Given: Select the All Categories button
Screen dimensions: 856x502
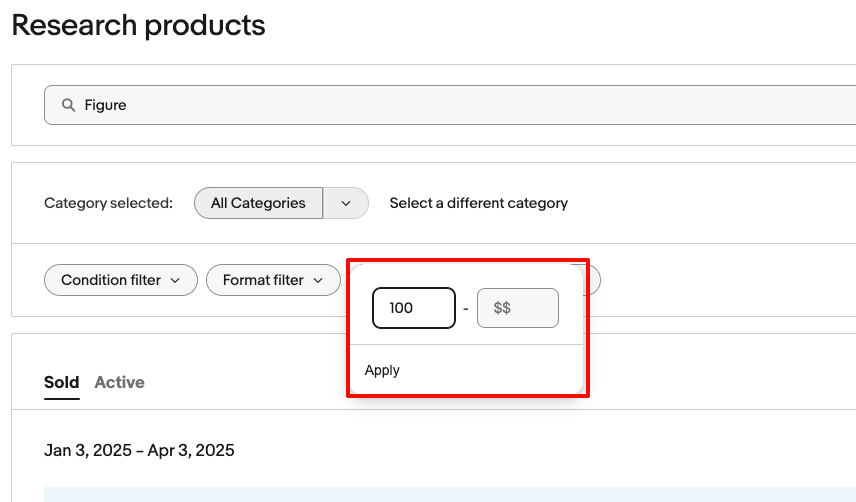Looking at the screenshot, I should click(x=258, y=203).
